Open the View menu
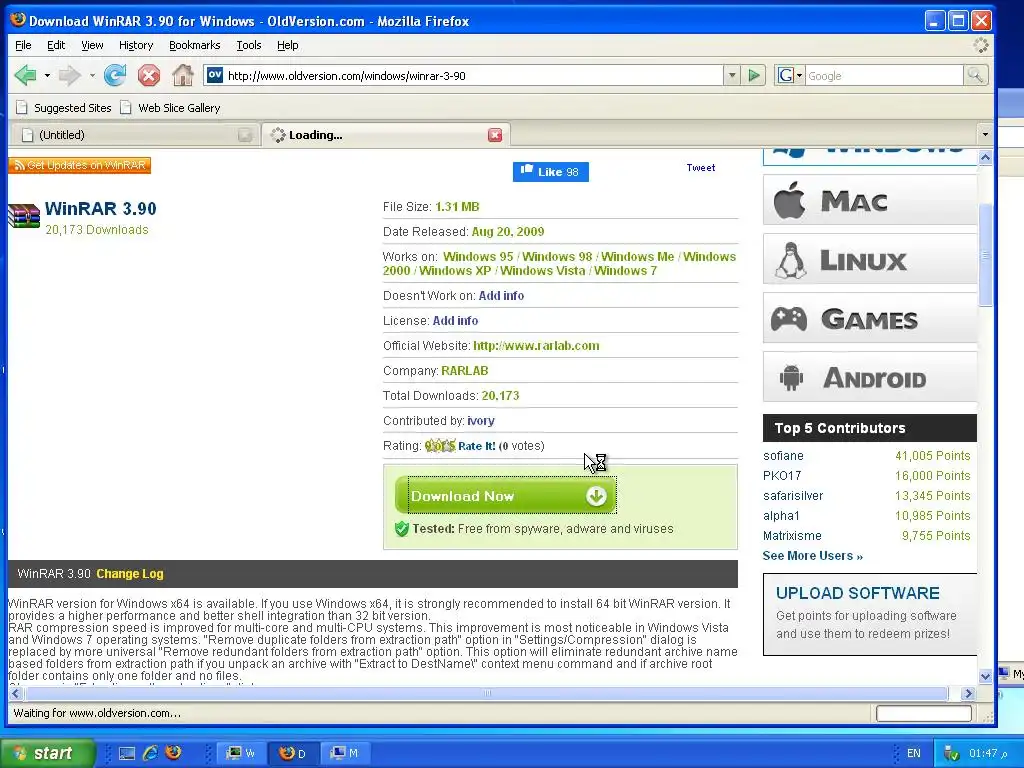Screen dimensions: 1024x768 coord(92,45)
